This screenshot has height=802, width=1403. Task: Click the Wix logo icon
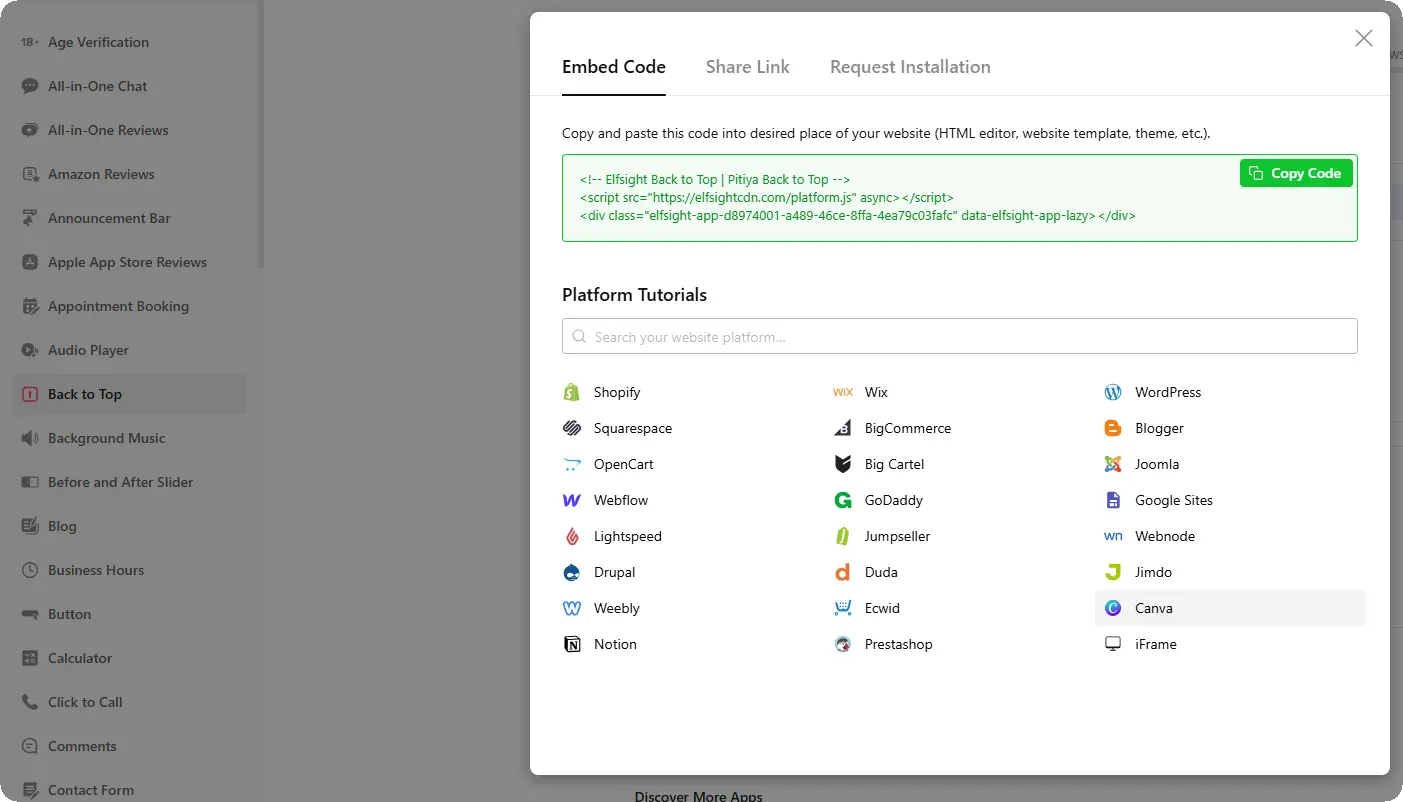(843, 392)
